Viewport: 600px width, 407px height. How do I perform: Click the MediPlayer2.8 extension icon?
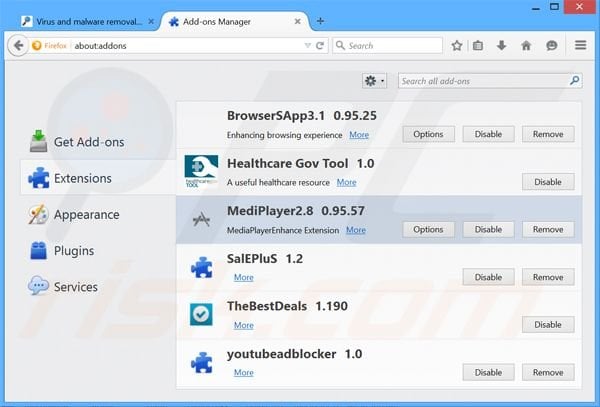click(202, 219)
